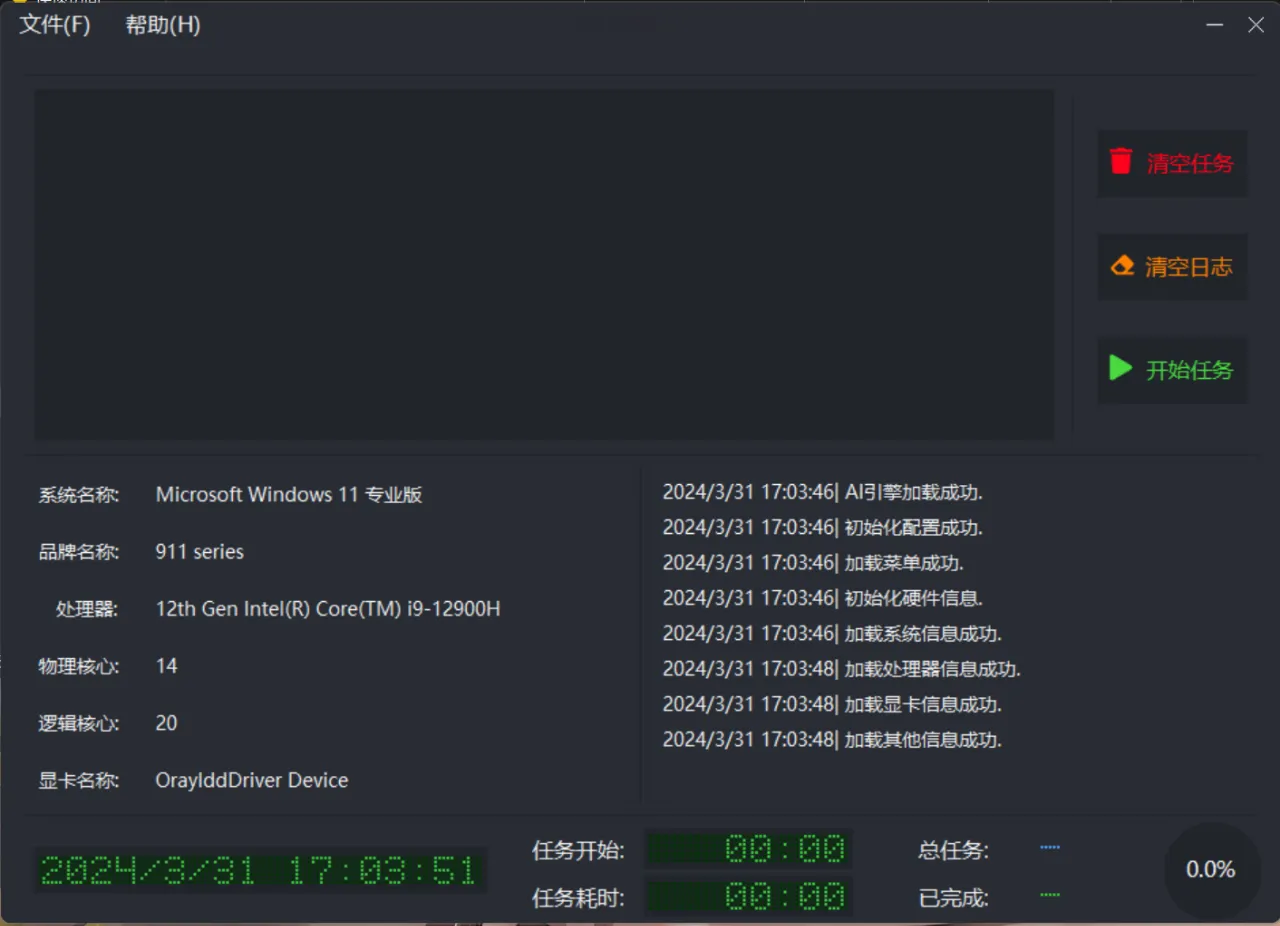Click the 0.0% circular progress indicator
This screenshot has height=926, width=1280.
(x=1210, y=870)
